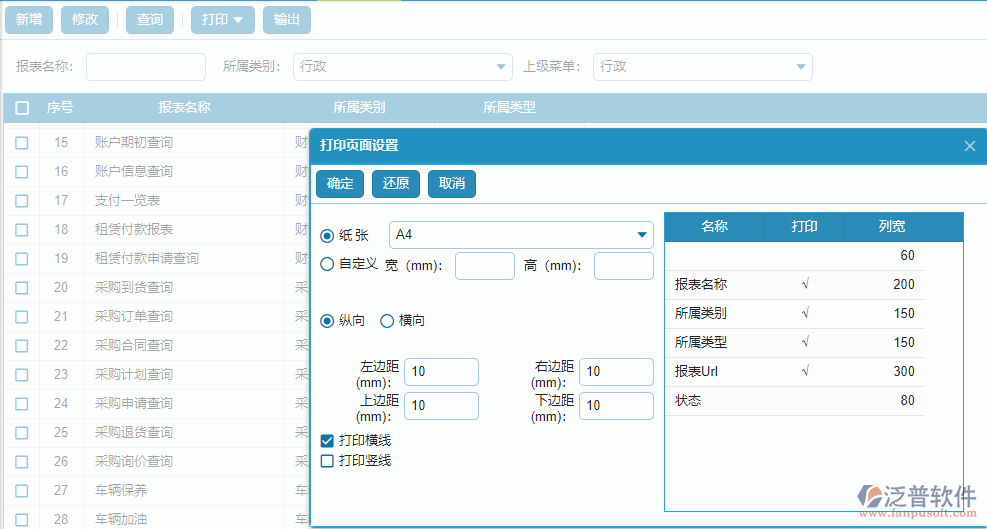987x529 pixels.
Task: Choose 横向 landscape orientation
Action: pyautogui.click(x=387, y=321)
